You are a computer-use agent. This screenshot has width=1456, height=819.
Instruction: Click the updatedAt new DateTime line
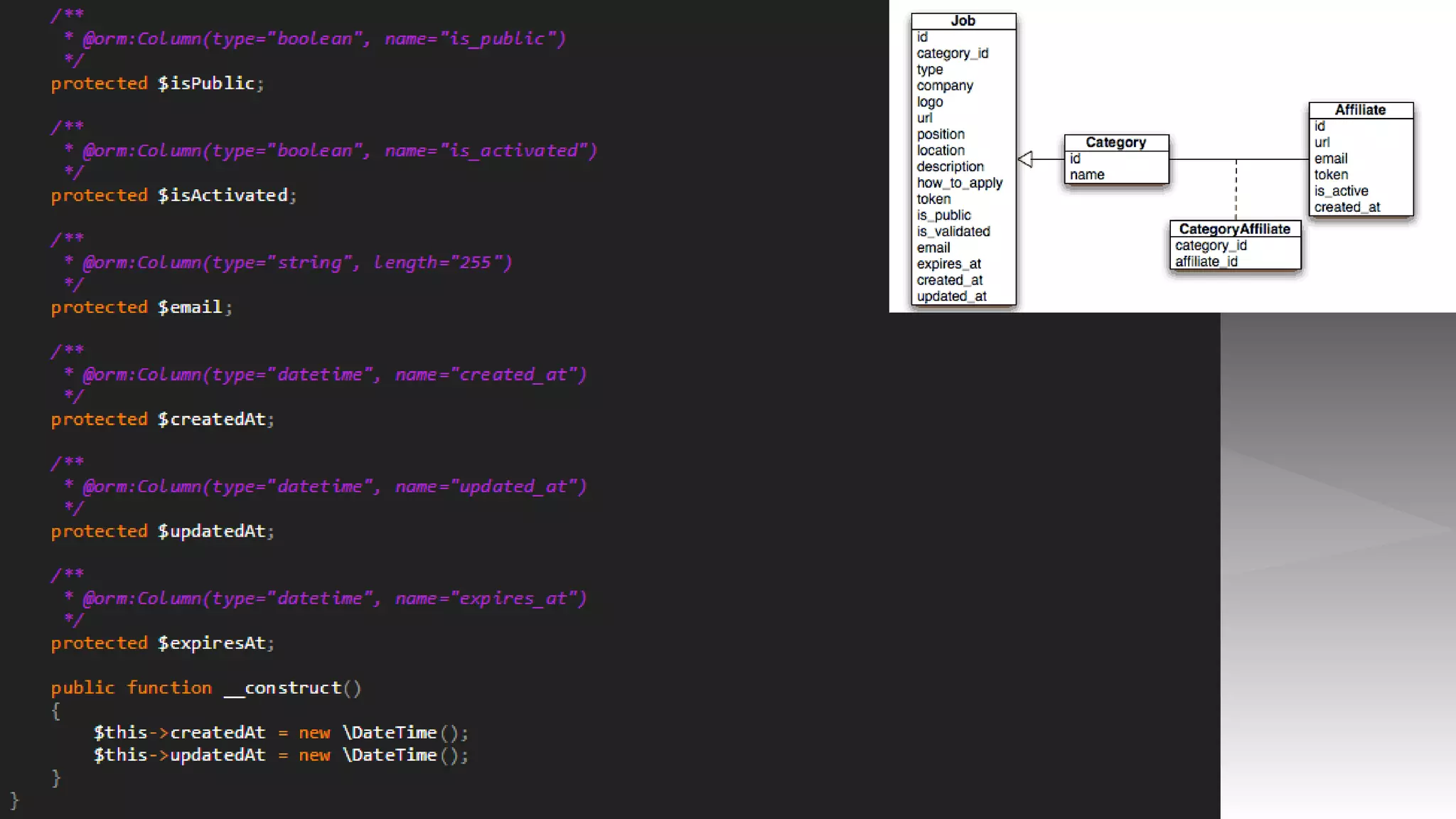[x=280, y=755]
